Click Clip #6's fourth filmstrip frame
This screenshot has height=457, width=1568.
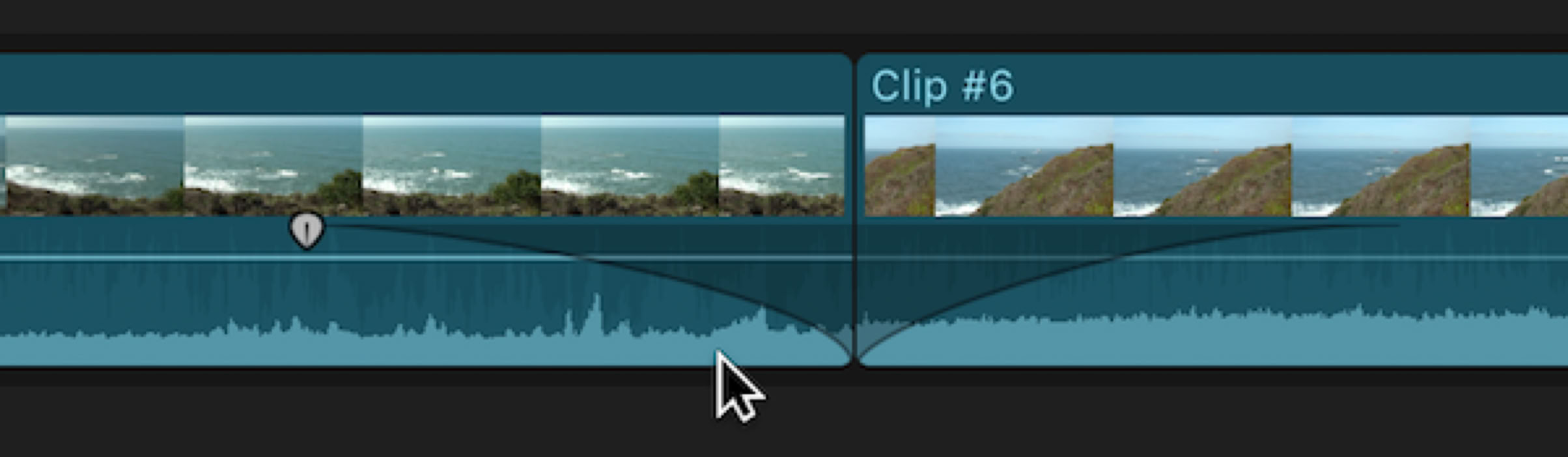coord(1380,165)
